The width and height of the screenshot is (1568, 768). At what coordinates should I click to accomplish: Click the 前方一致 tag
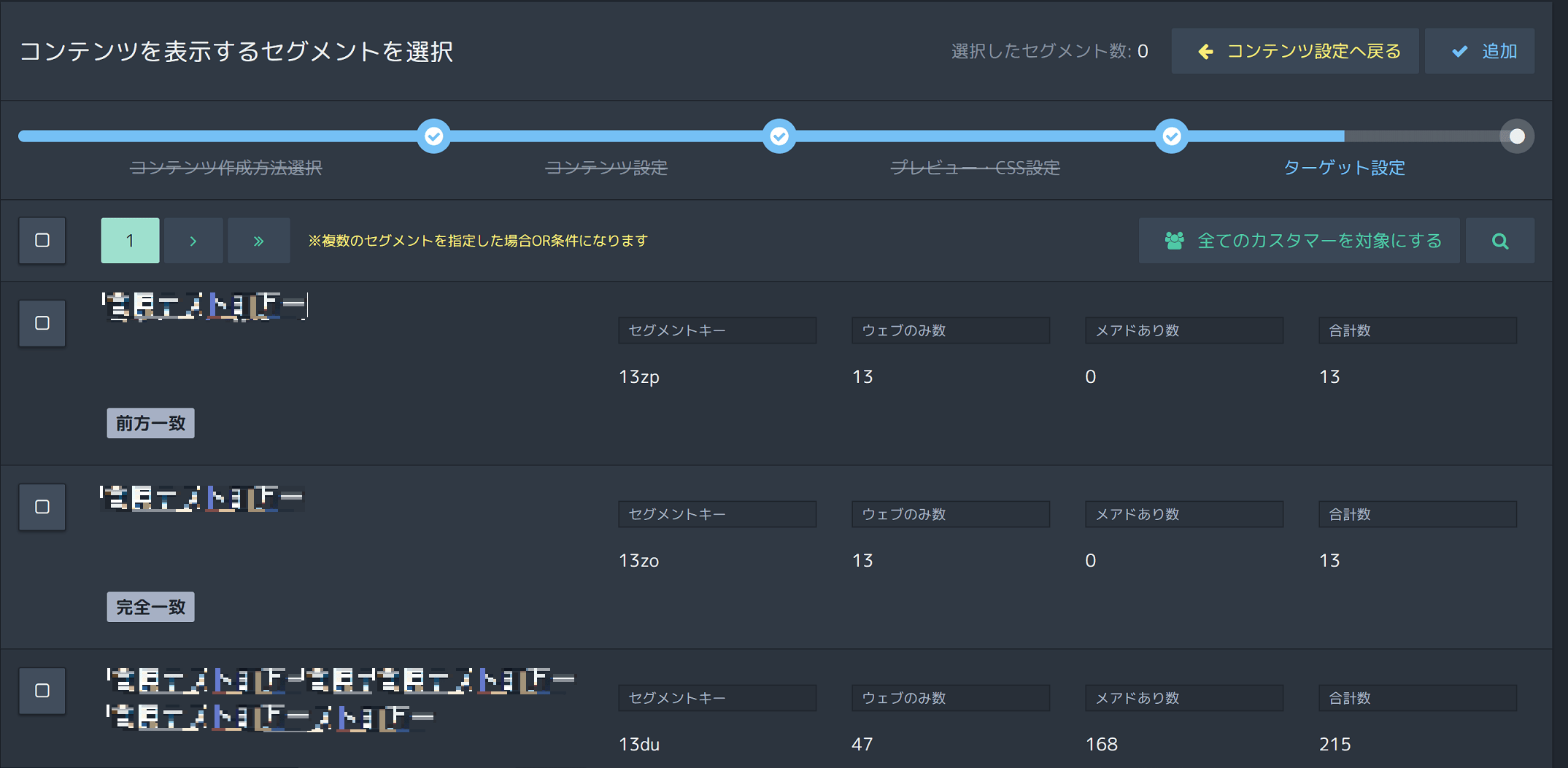pos(151,423)
